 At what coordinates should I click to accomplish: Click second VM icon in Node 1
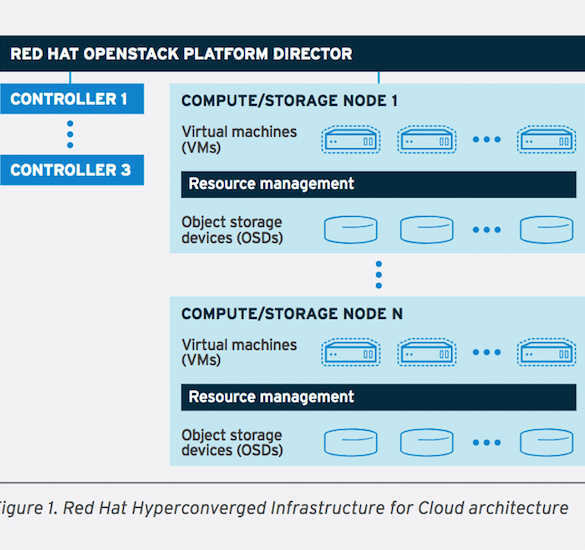(x=427, y=140)
